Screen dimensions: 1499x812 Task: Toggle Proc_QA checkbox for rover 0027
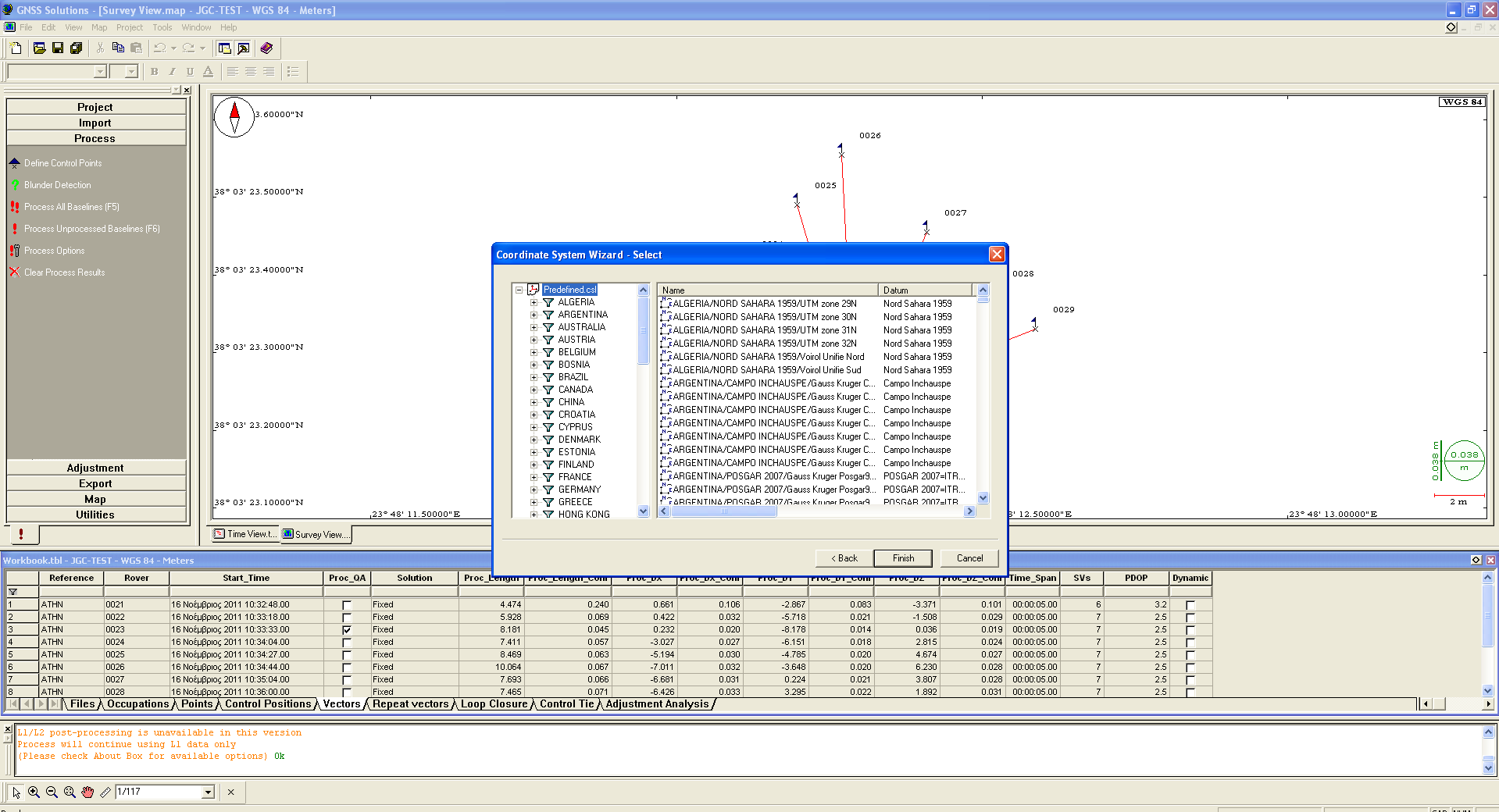pos(347,680)
